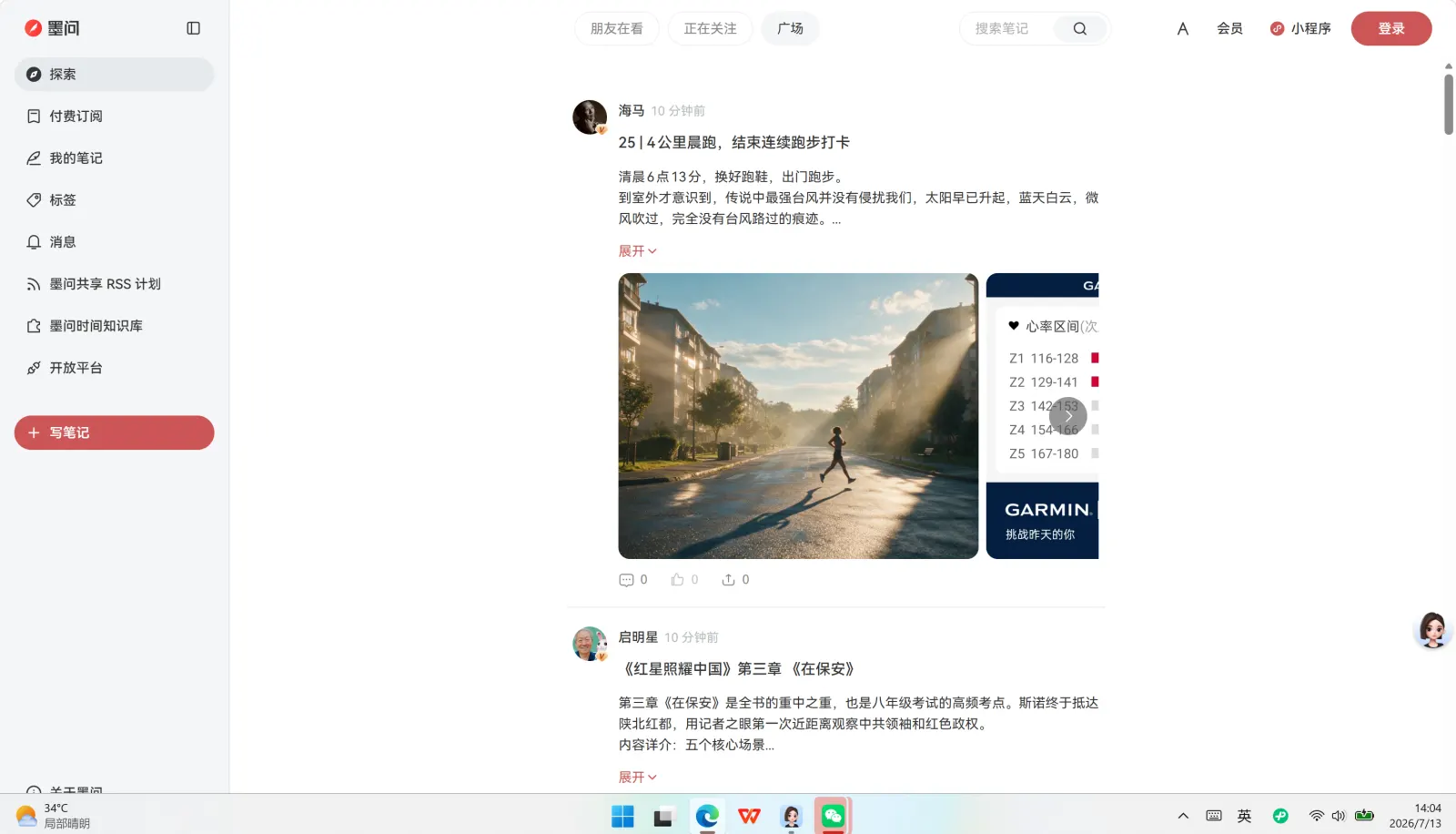Viewport: 1456px width, 834px height.
Task: Open 墨问时间知识库
Action: tap(114, 326)
